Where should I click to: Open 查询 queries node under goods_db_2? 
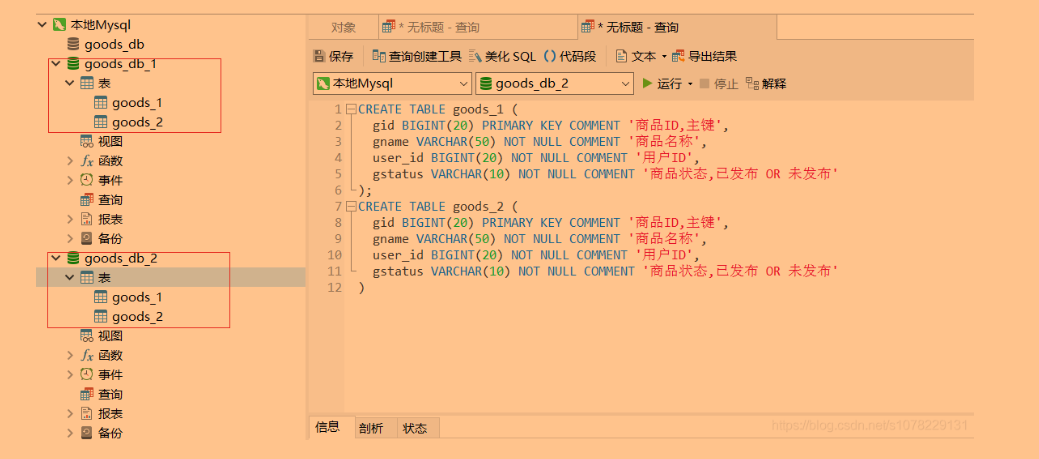click(x=101, y=394)
